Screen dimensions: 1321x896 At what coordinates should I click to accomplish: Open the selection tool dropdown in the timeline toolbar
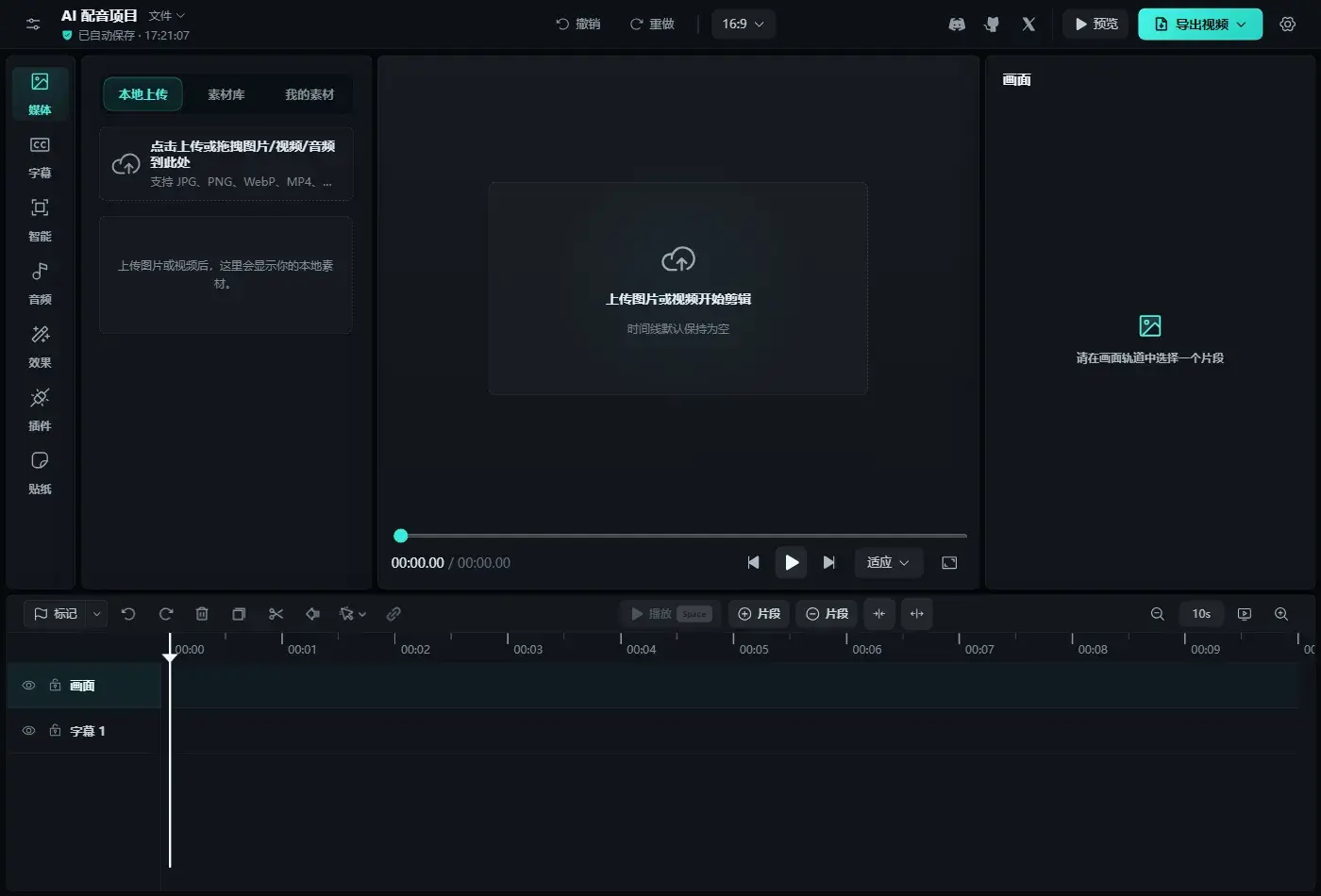click(x=353, y=614)
